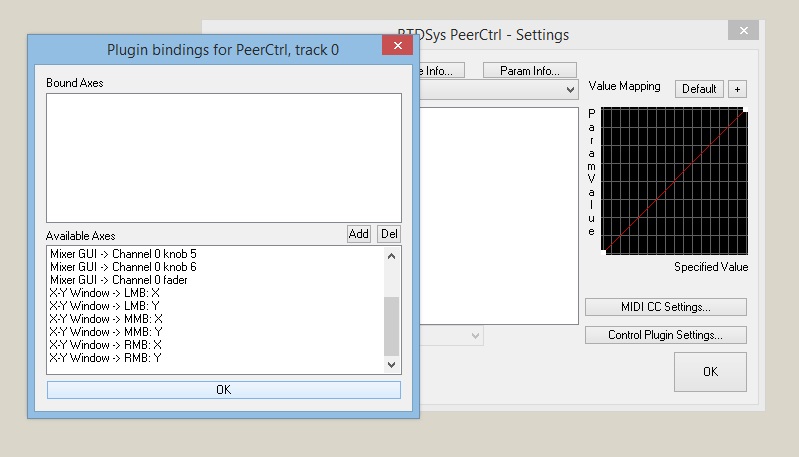Expand the upper dropdown in Settings window
This screenshot has width=799, height=457.
click(570, 90)
